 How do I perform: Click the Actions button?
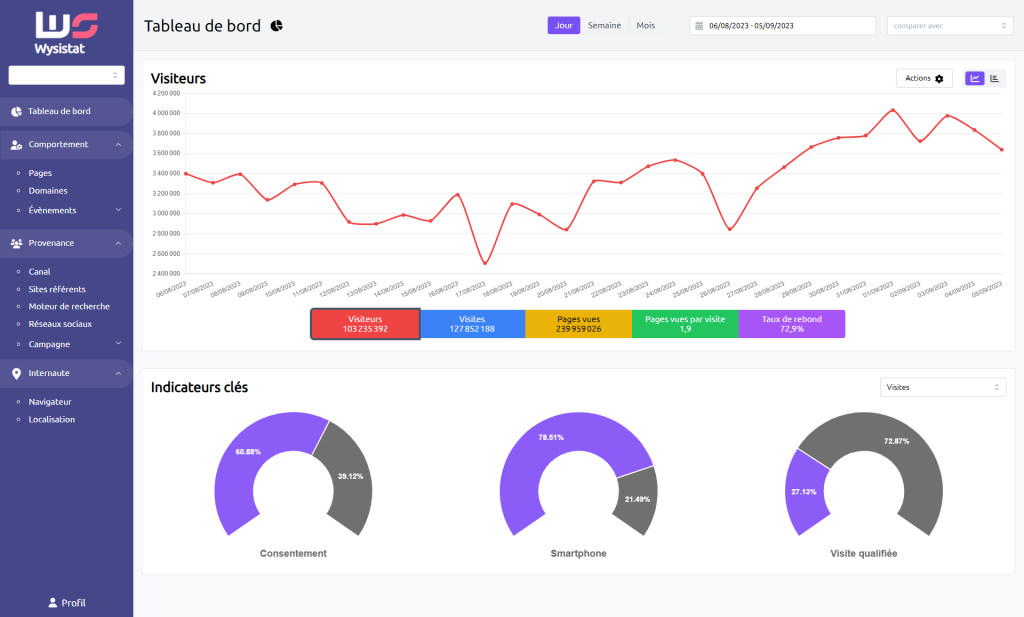923,78
